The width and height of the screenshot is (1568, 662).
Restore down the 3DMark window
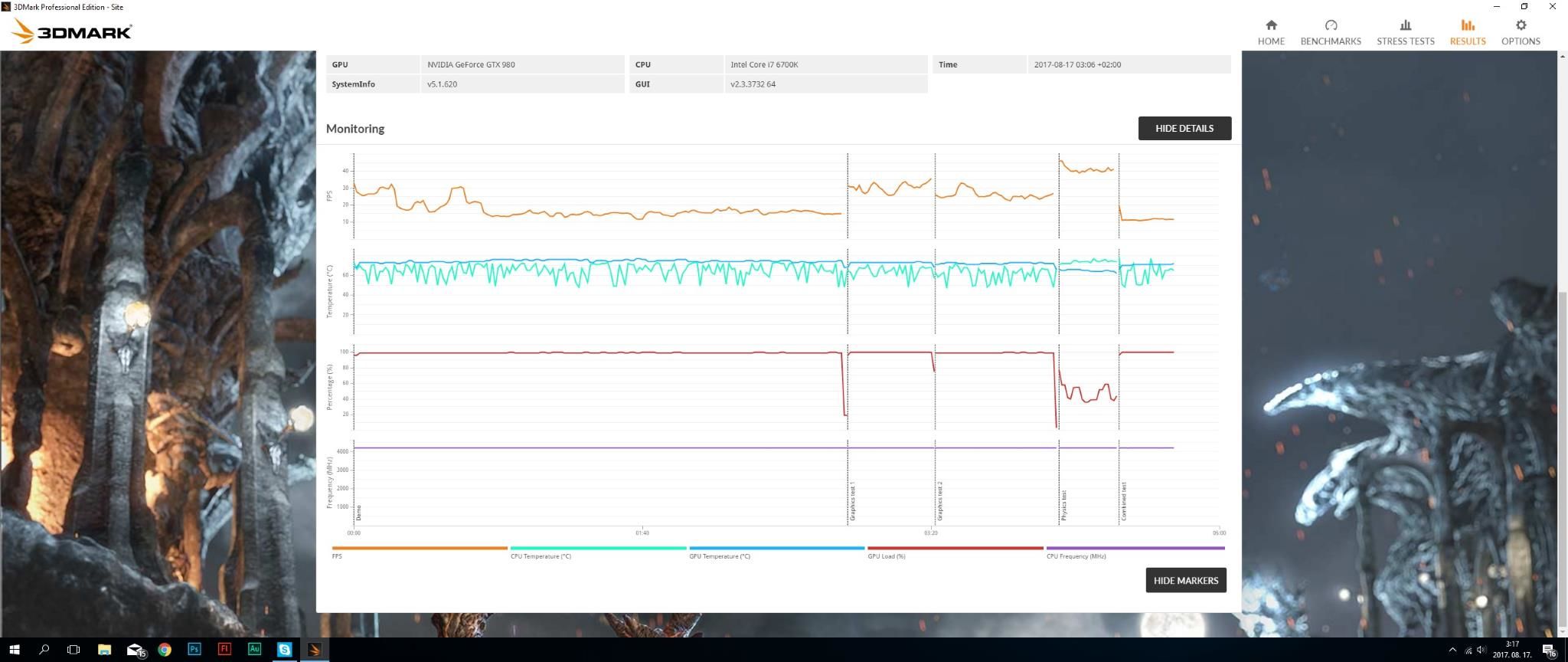[1524, 7]
